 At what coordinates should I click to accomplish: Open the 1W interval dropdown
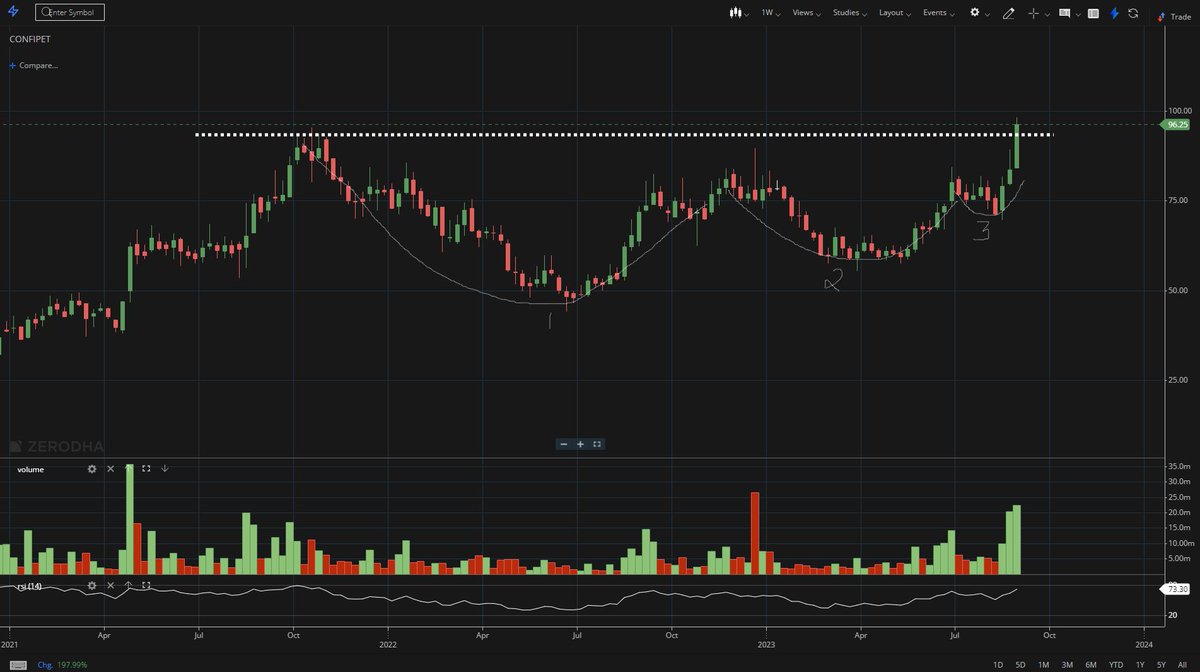pos(766,14)
